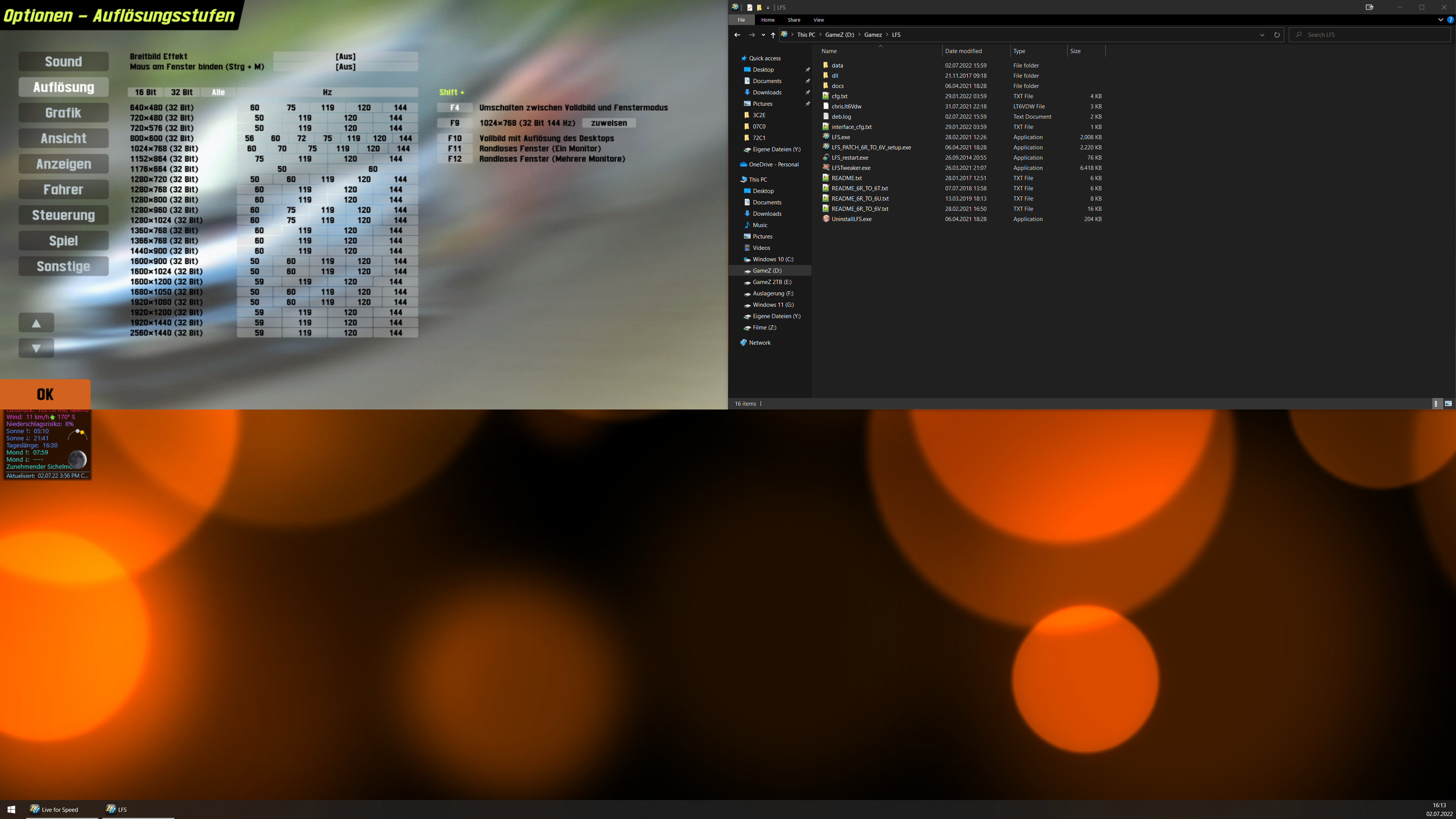Select the 16 Bit filter
The width and height of the screenshot is (1456, 819).
click(x=145, y=92)
